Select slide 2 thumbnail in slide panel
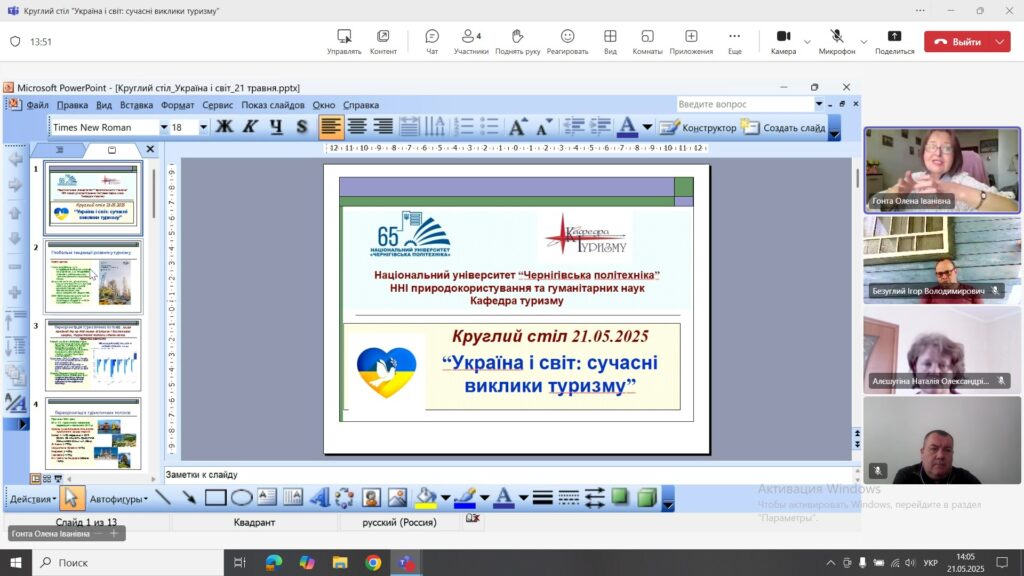The height and width of the screenshot is (576, 1024). 93,276
